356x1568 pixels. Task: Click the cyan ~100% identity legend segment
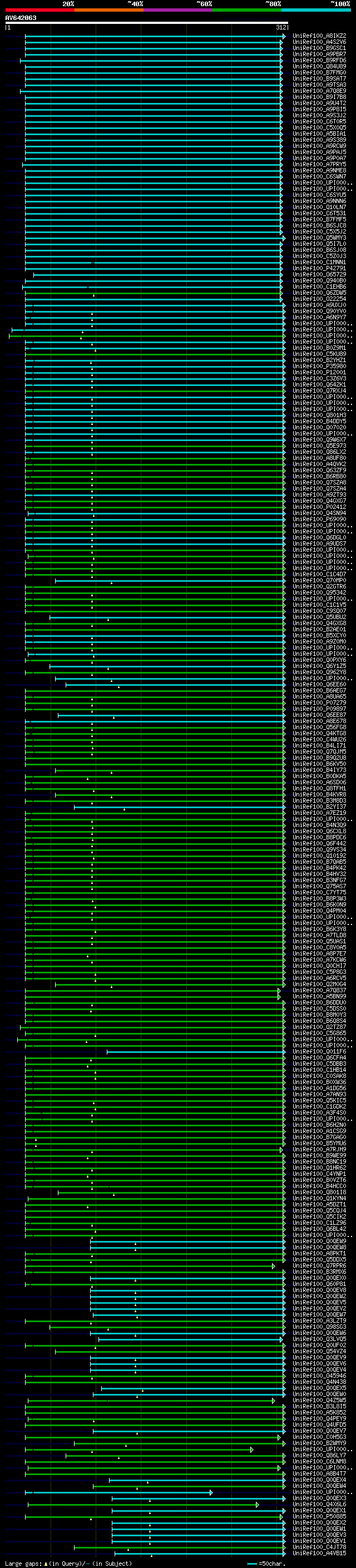(317, 10)
